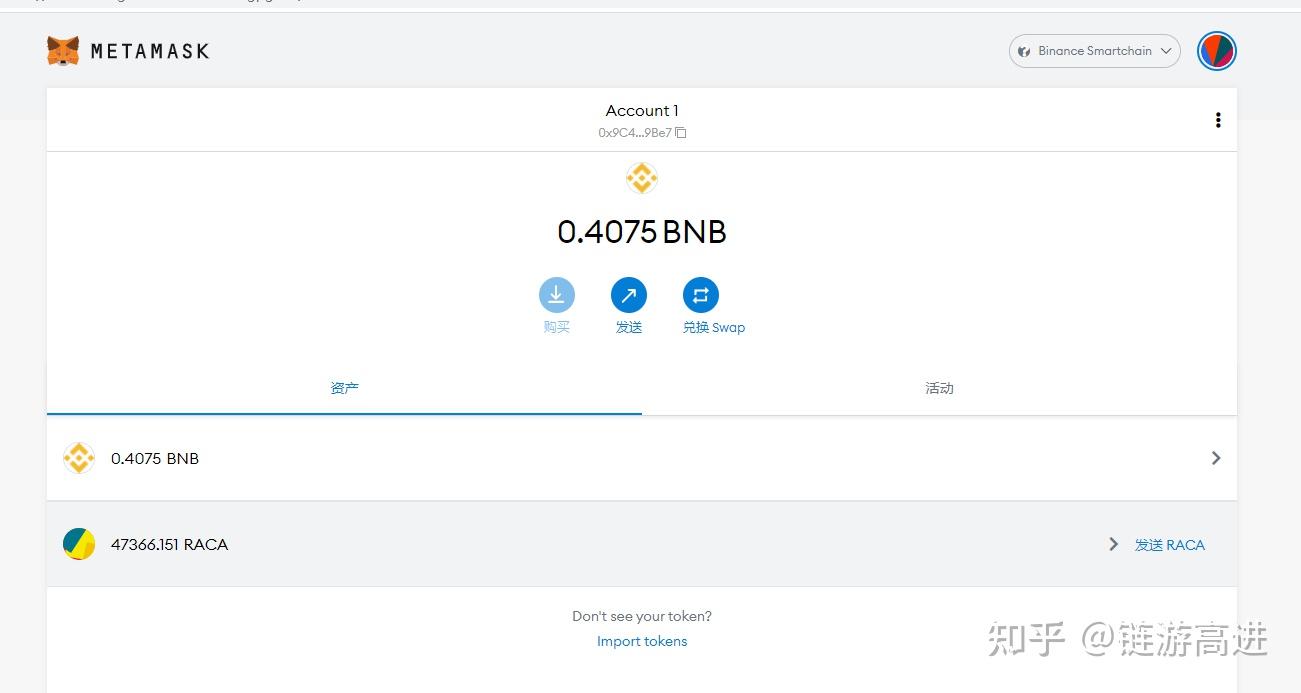This screenshot has width=1301, height=693.
Task: Click the Account 1 name
Action: tap(642, 111)
